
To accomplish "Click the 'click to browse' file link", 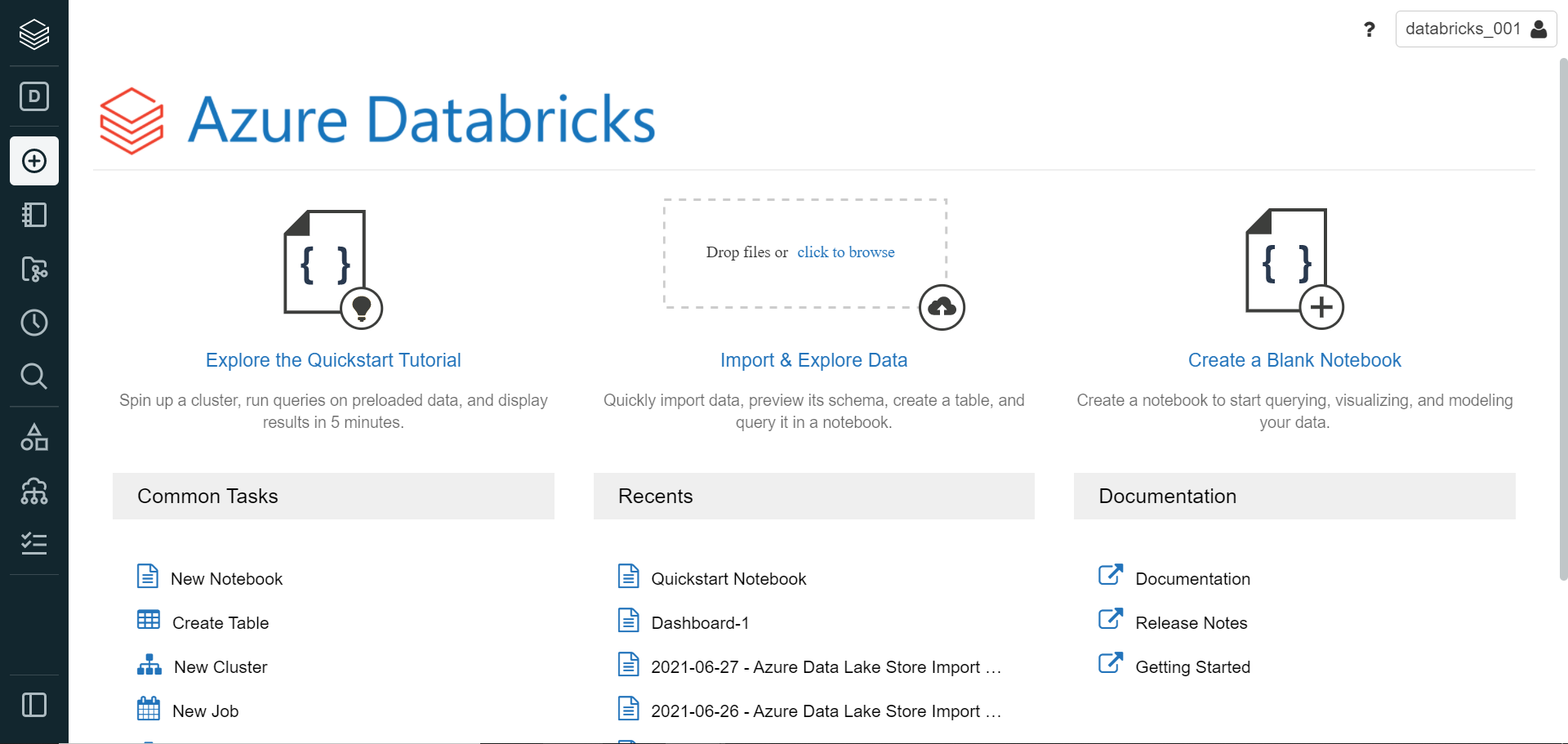I will [x=845, y=252].
